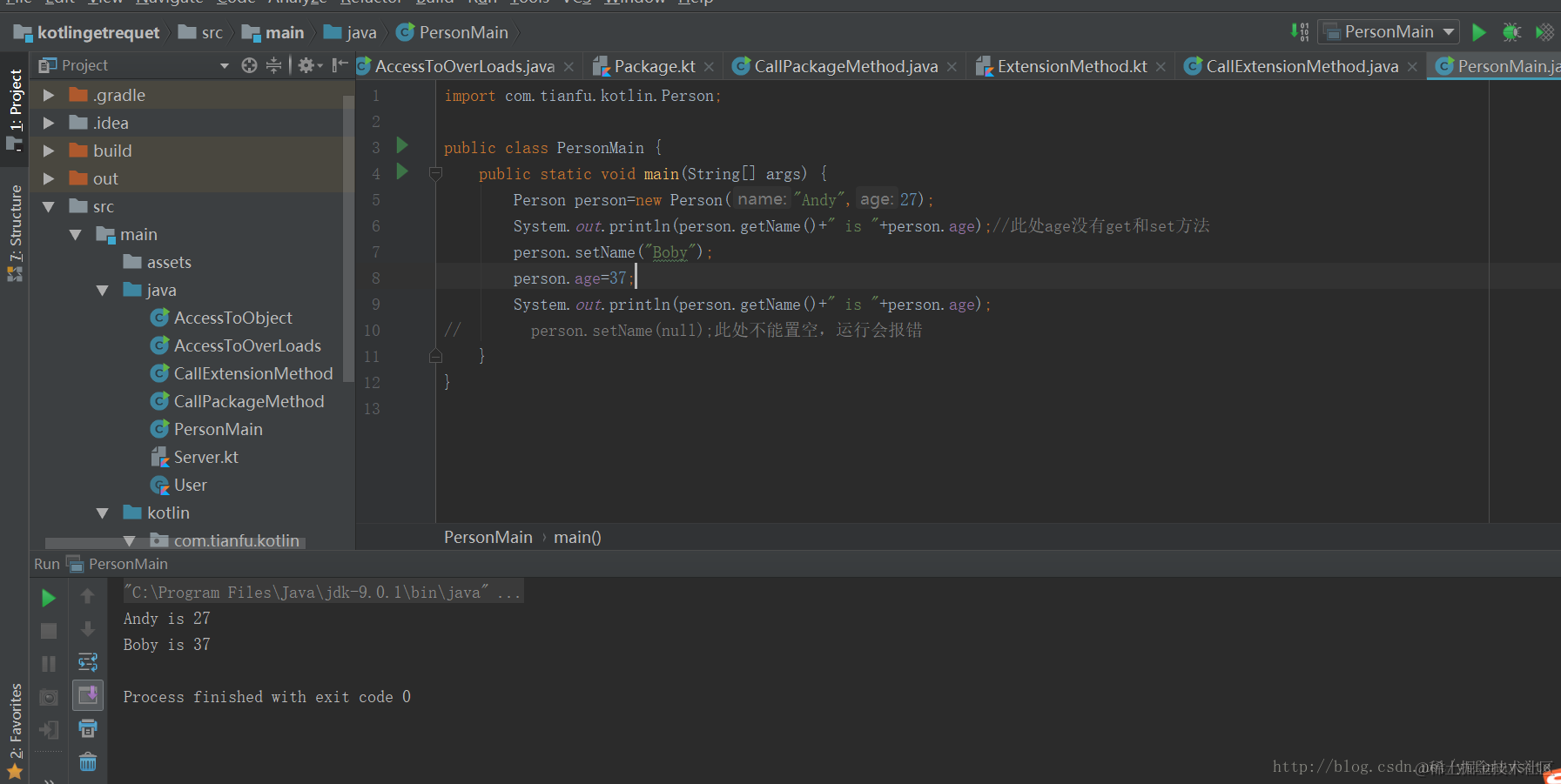Select User class in project tree
This screenshot has height=784, width=1561.
[178, 485]
